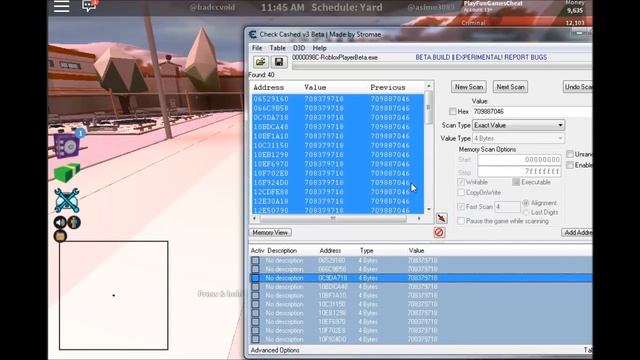640x360 pixels.
Task: Select the Alignment radio button
Action: coord(526,203)
